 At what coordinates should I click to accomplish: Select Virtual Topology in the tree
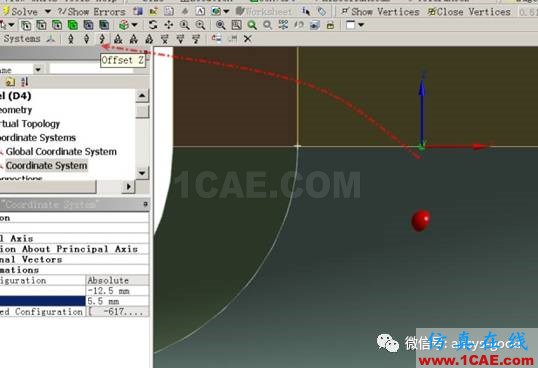[x=30, y=123]
